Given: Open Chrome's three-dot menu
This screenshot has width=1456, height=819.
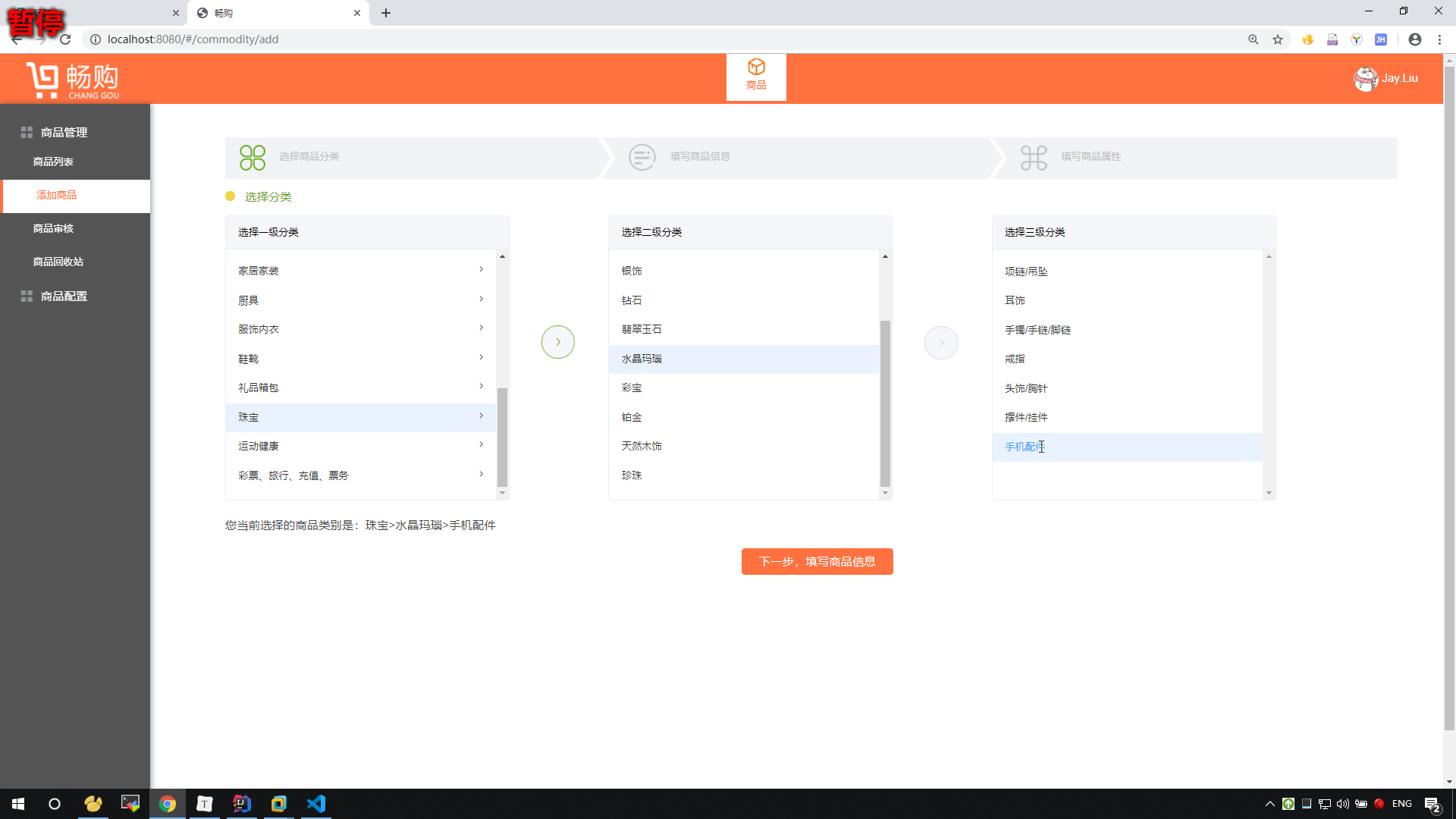Looking at the screenshot, I should click(1439, 39).
